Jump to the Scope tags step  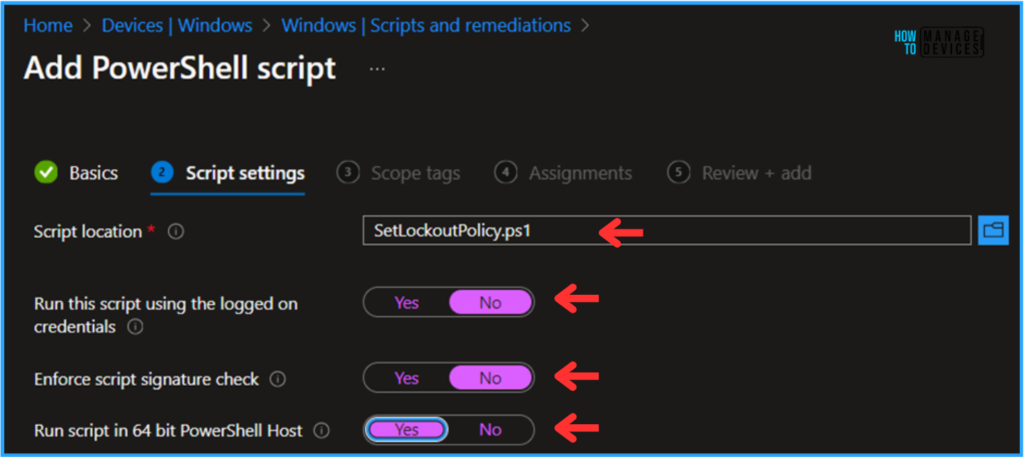click(x=398, y=173)
